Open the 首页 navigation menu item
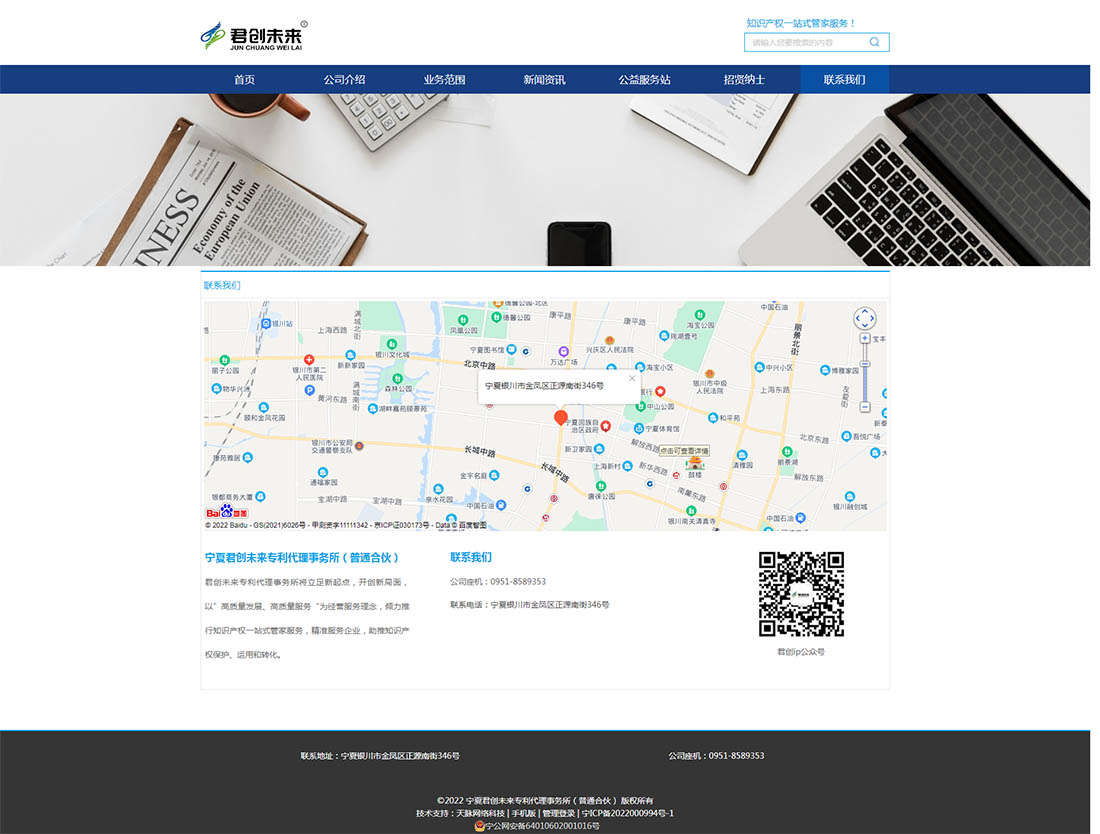The image size is (1100, 834). (x=244, y=80)
